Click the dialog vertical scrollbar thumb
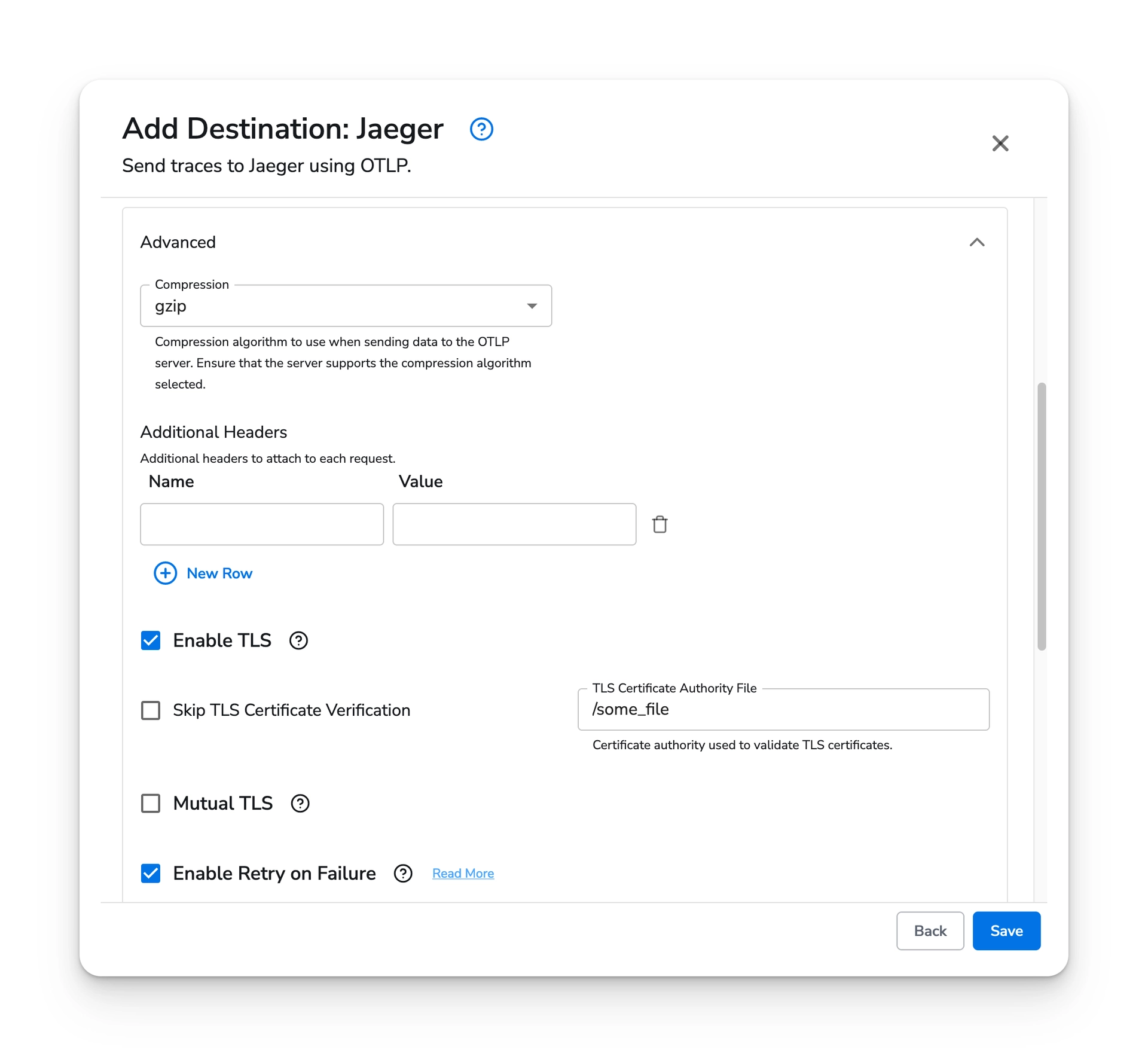This screenshot has width=1148, height=1056. 1042,516
